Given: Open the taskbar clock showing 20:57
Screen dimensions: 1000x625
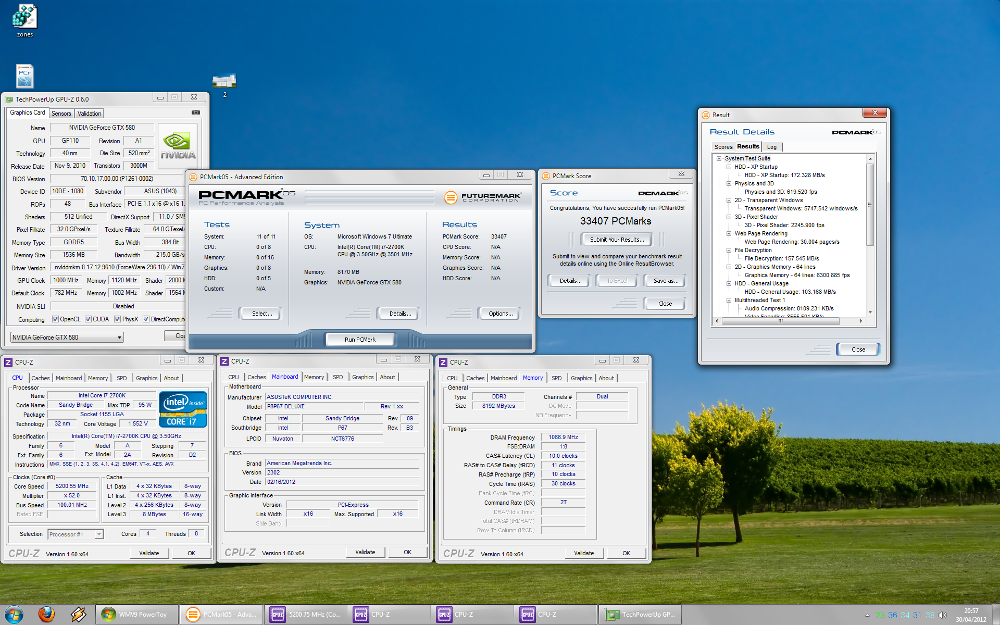Looking at the screenshot, I should 973,615.
